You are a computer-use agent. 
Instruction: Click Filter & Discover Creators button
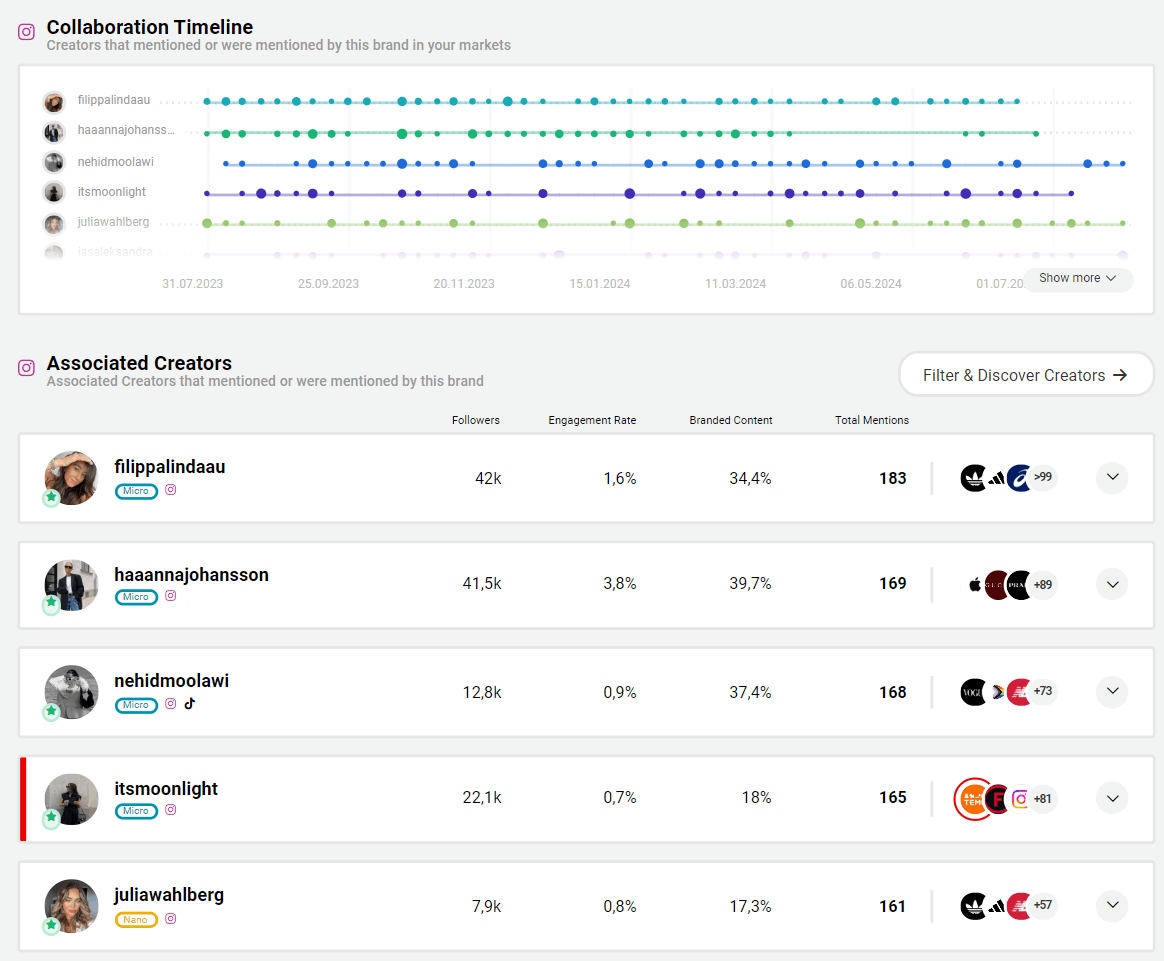pos(1025,375)
